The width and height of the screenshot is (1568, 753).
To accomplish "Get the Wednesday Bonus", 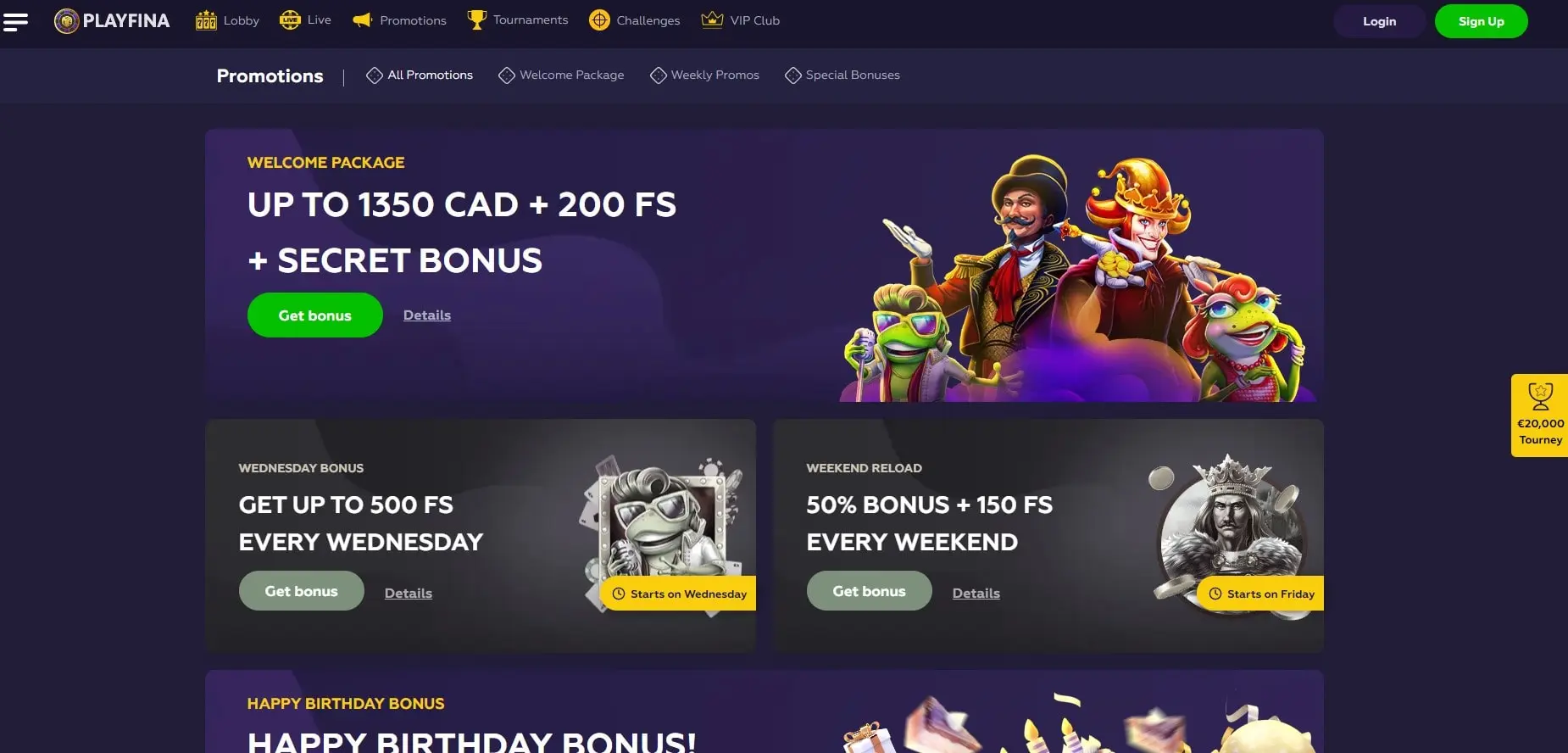I will tap(302, 591).
